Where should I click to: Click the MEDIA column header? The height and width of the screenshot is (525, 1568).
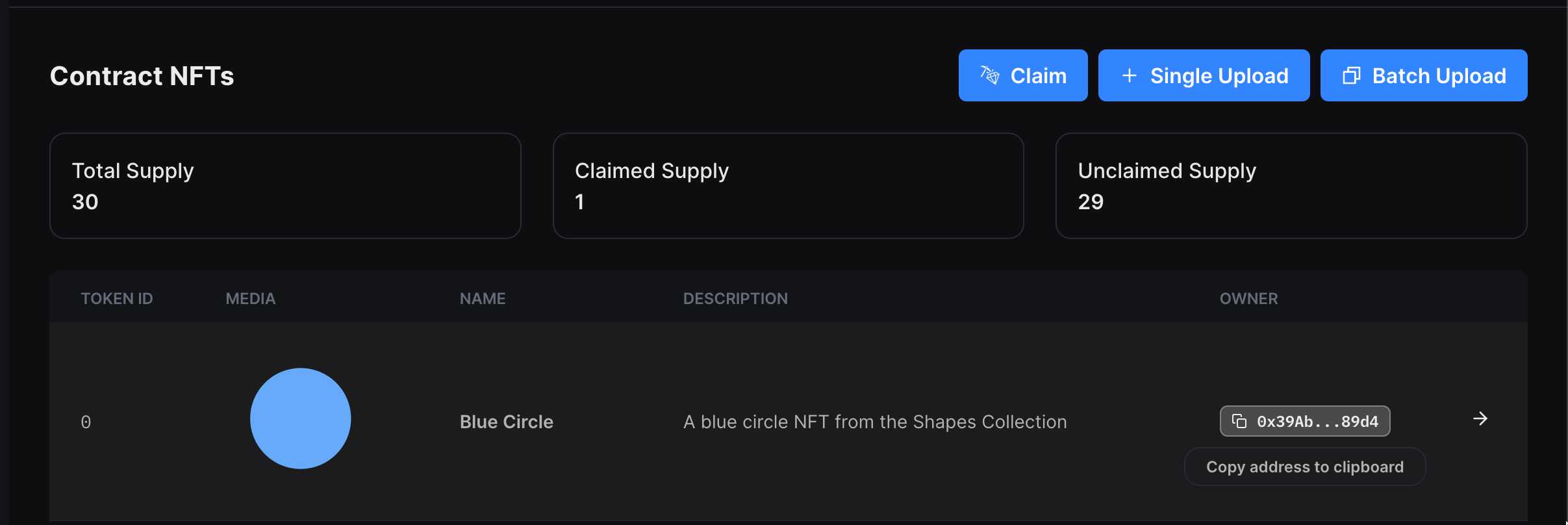click(251, 298)
